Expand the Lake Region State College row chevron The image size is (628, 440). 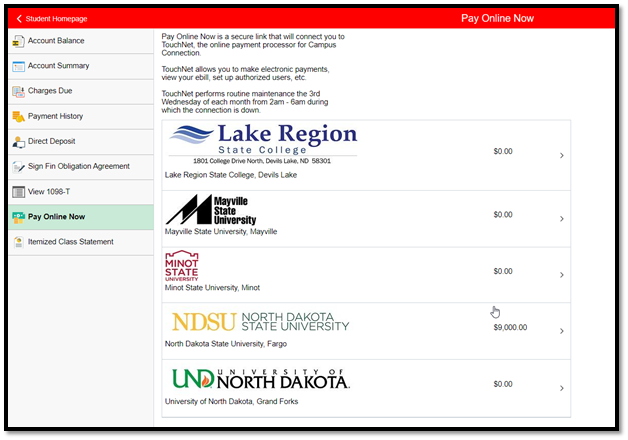pyautogui.click(x=562, y=155)
